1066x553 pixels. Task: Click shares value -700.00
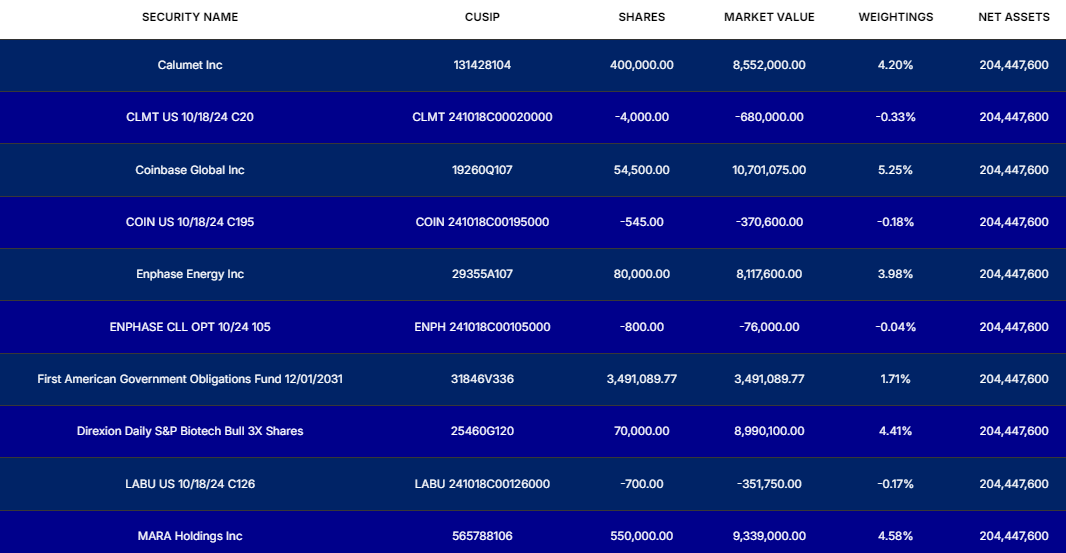[x=642, y=484]
